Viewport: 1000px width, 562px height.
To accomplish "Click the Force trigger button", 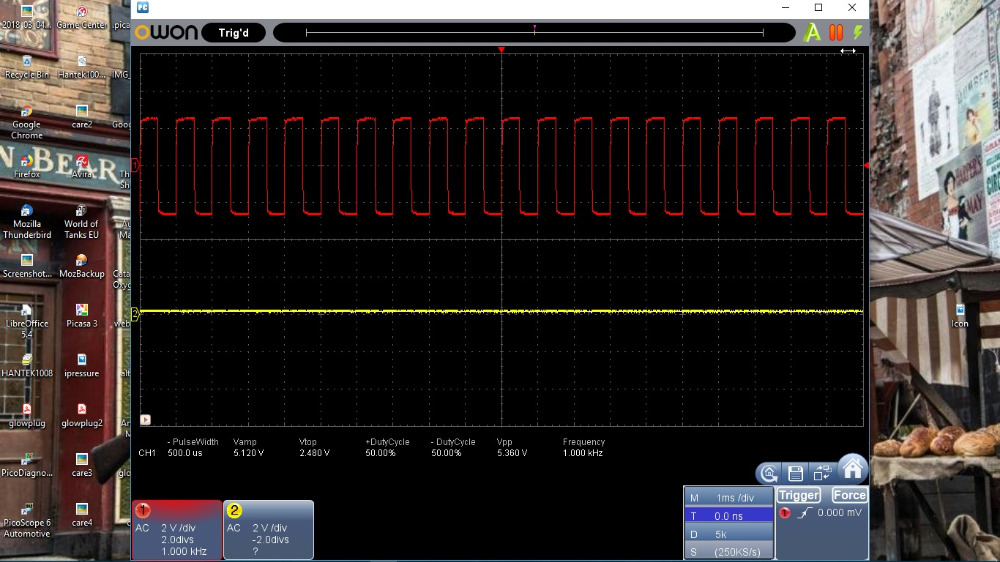I will 849,495.
